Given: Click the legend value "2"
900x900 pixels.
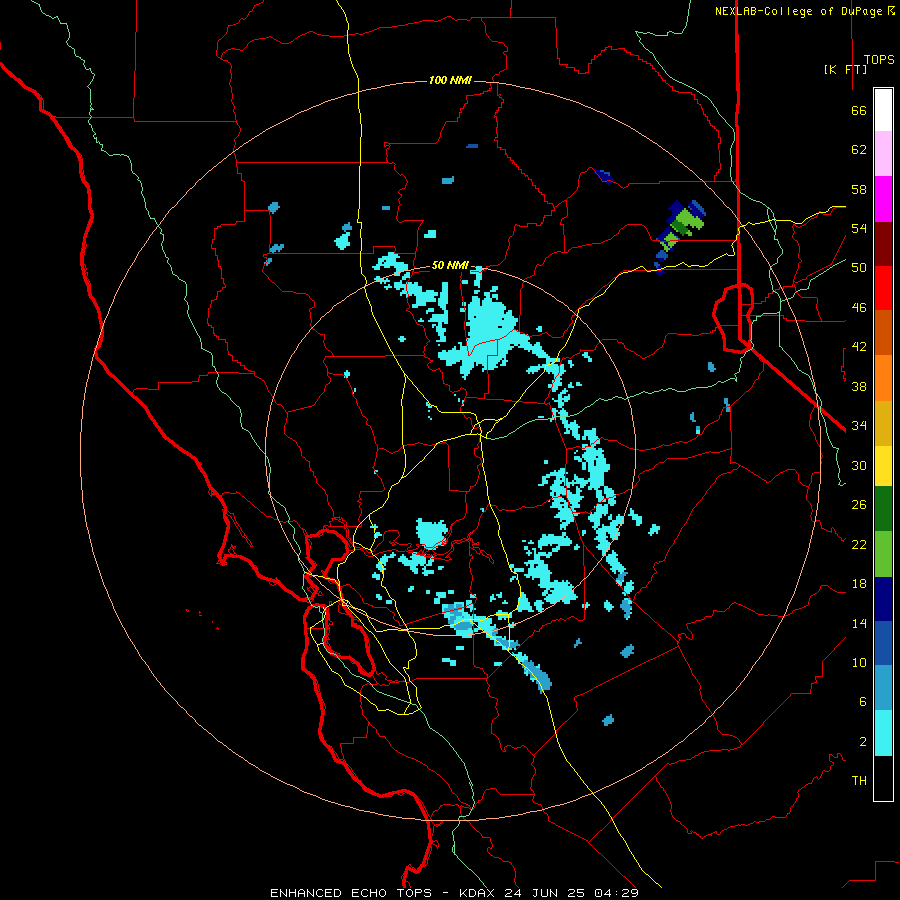Looking at the screenshot, I should click(x=862, y=742).
